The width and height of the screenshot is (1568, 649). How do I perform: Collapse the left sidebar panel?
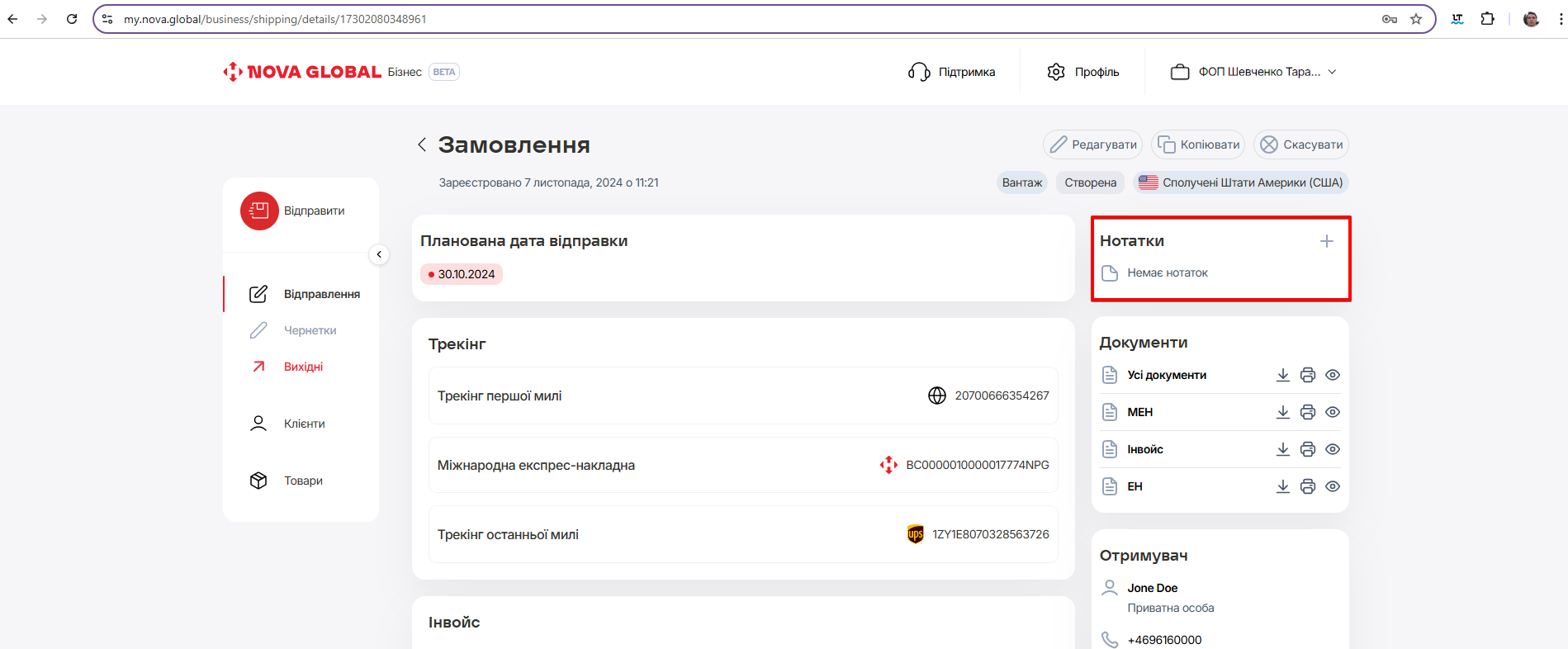point(379,254)
